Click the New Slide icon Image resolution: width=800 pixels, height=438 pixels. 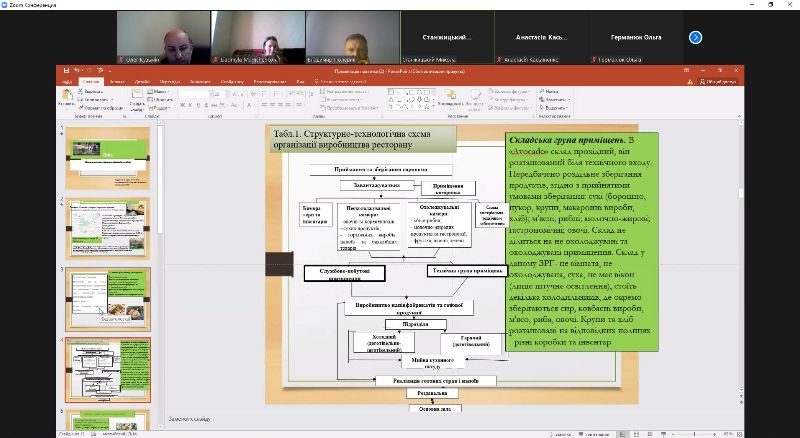tap(137, 94)
